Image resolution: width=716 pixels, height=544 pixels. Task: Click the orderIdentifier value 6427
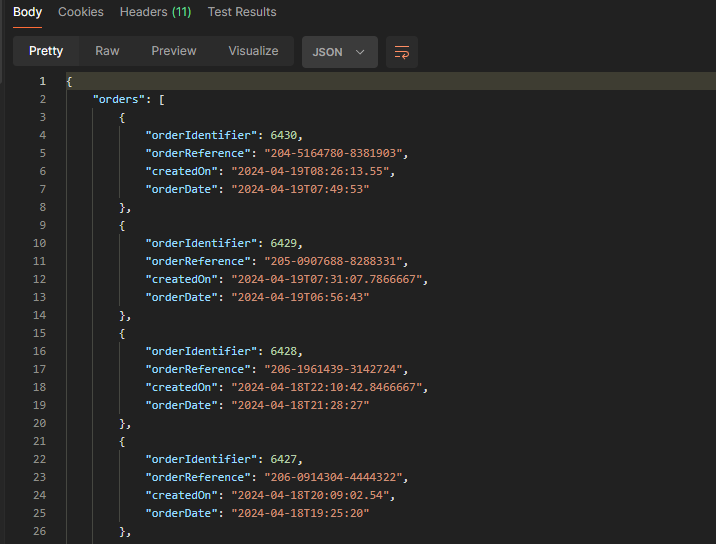click(x=285, y=459)
